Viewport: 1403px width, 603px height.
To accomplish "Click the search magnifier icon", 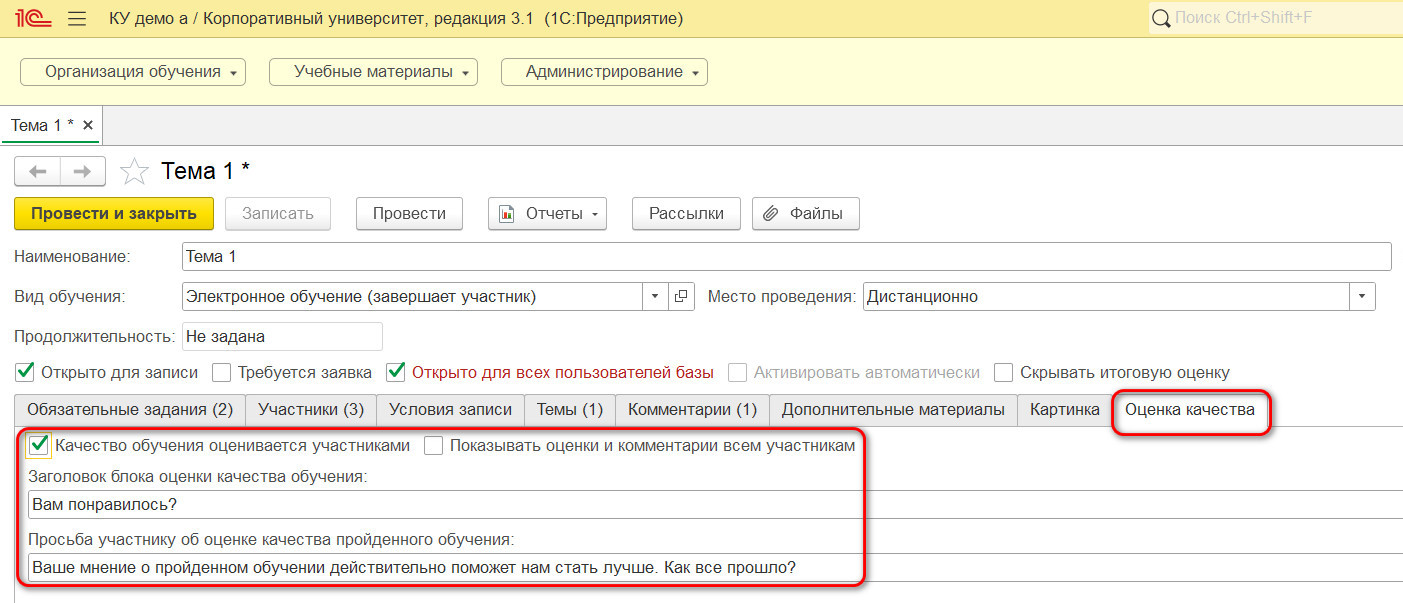I will pos(1161,18).
